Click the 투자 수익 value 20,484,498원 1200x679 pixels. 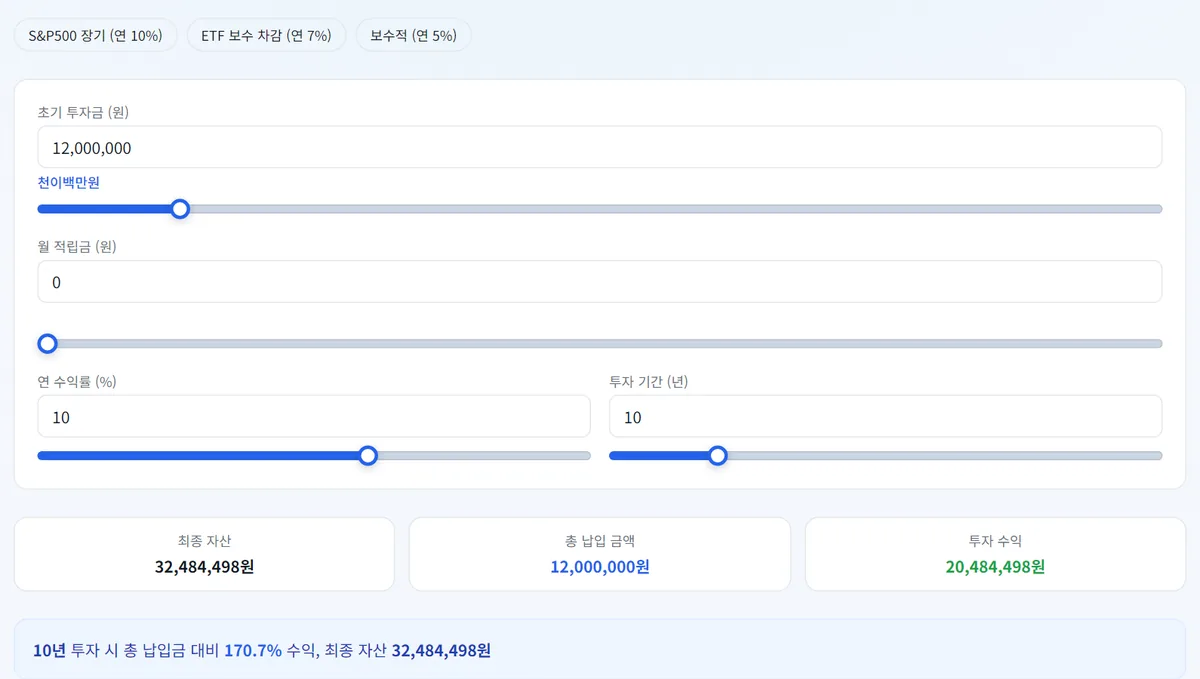[x=995, y=567]
